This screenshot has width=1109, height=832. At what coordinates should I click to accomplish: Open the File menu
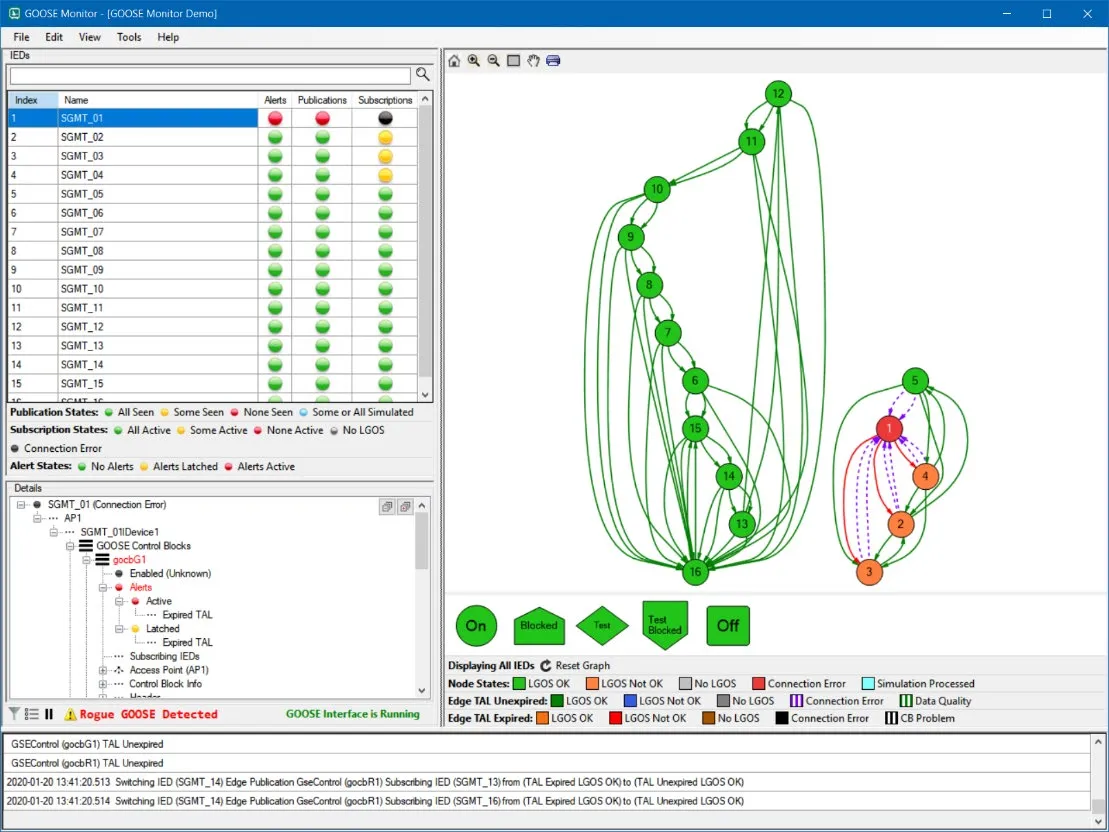[21, 37]
